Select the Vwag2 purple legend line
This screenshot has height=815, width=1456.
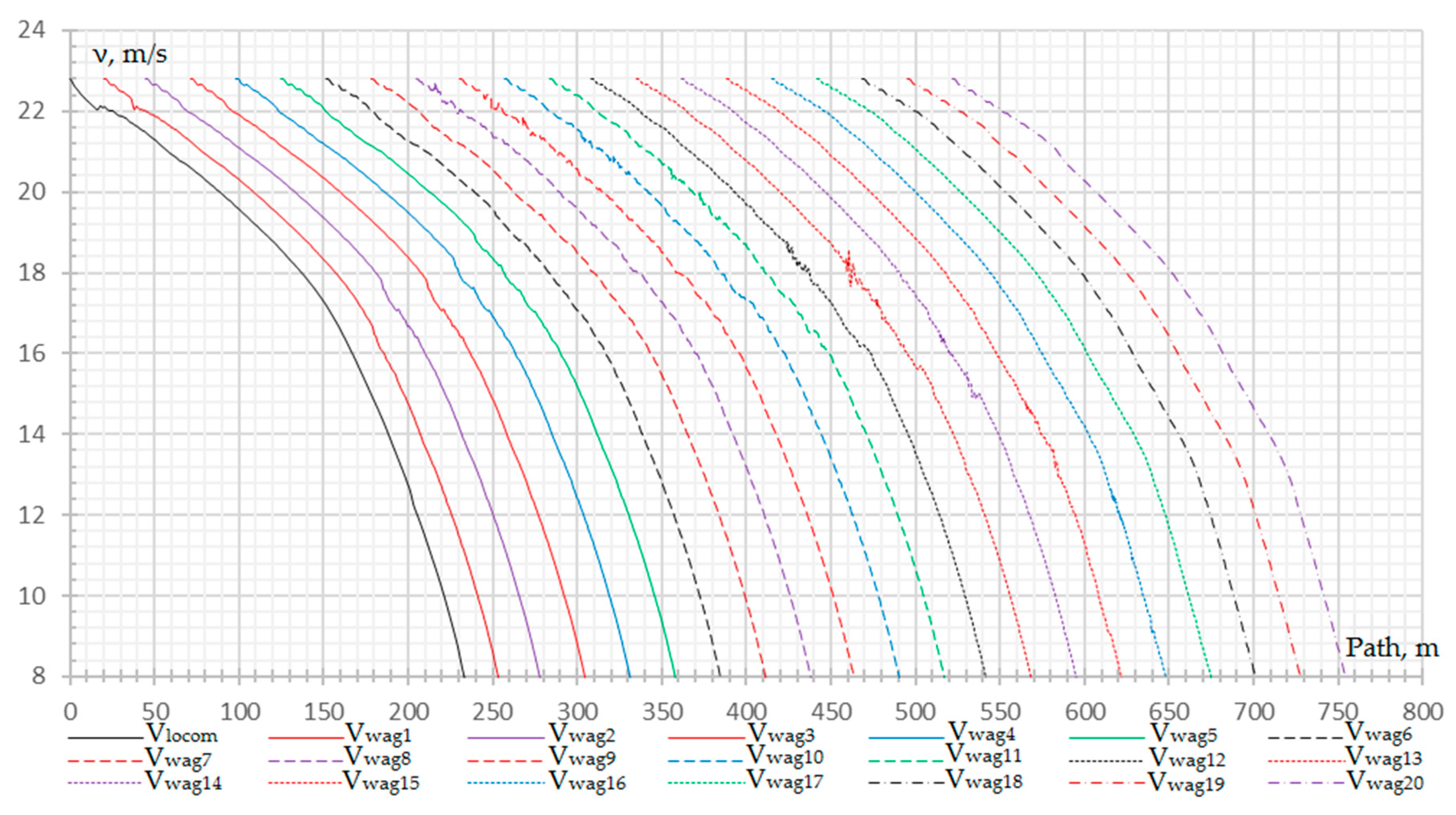[506, 738]
